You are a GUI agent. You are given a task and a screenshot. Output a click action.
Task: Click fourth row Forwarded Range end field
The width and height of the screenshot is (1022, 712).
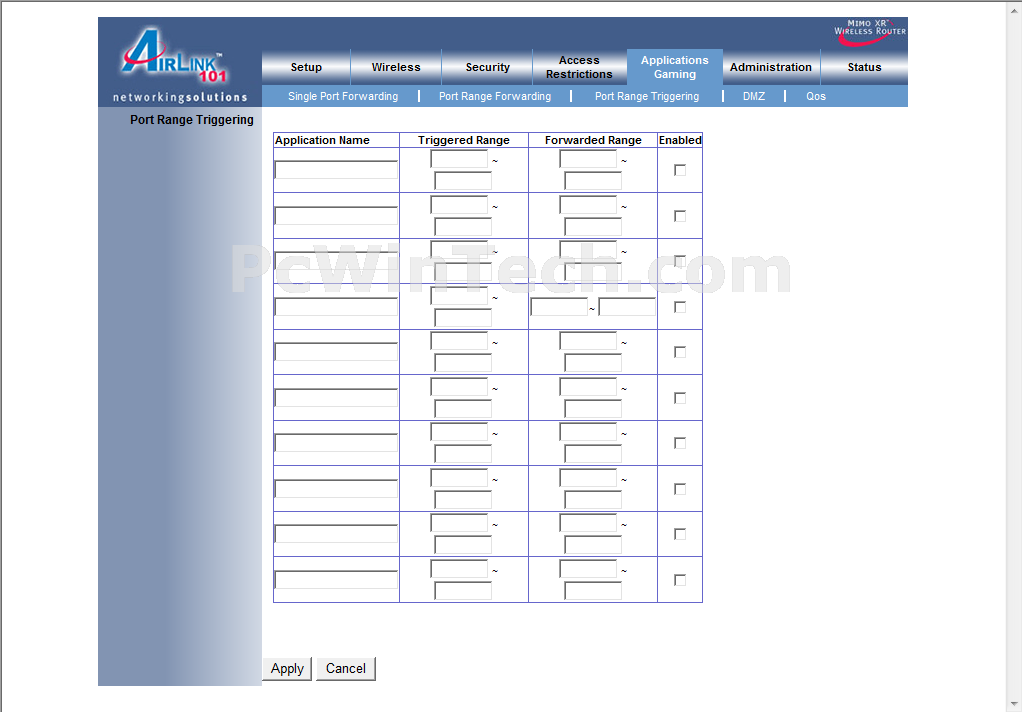tap(627, 307)
